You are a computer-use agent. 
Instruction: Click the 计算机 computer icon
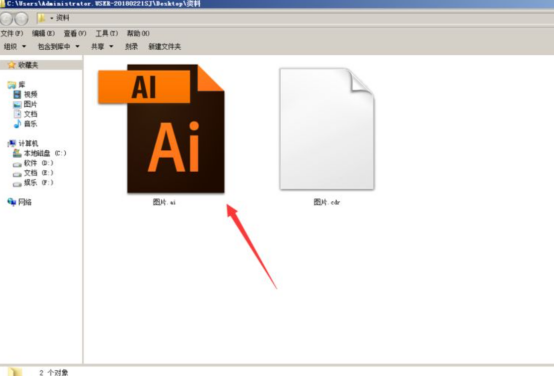coord(12,143)
